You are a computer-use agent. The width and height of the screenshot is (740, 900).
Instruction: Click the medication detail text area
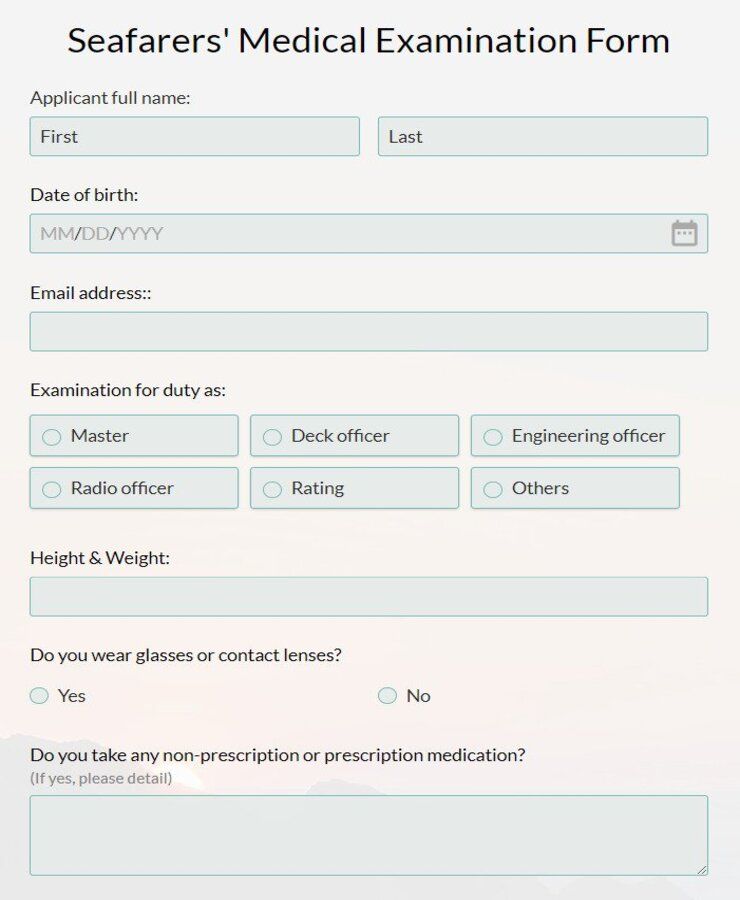click(368, 833)
